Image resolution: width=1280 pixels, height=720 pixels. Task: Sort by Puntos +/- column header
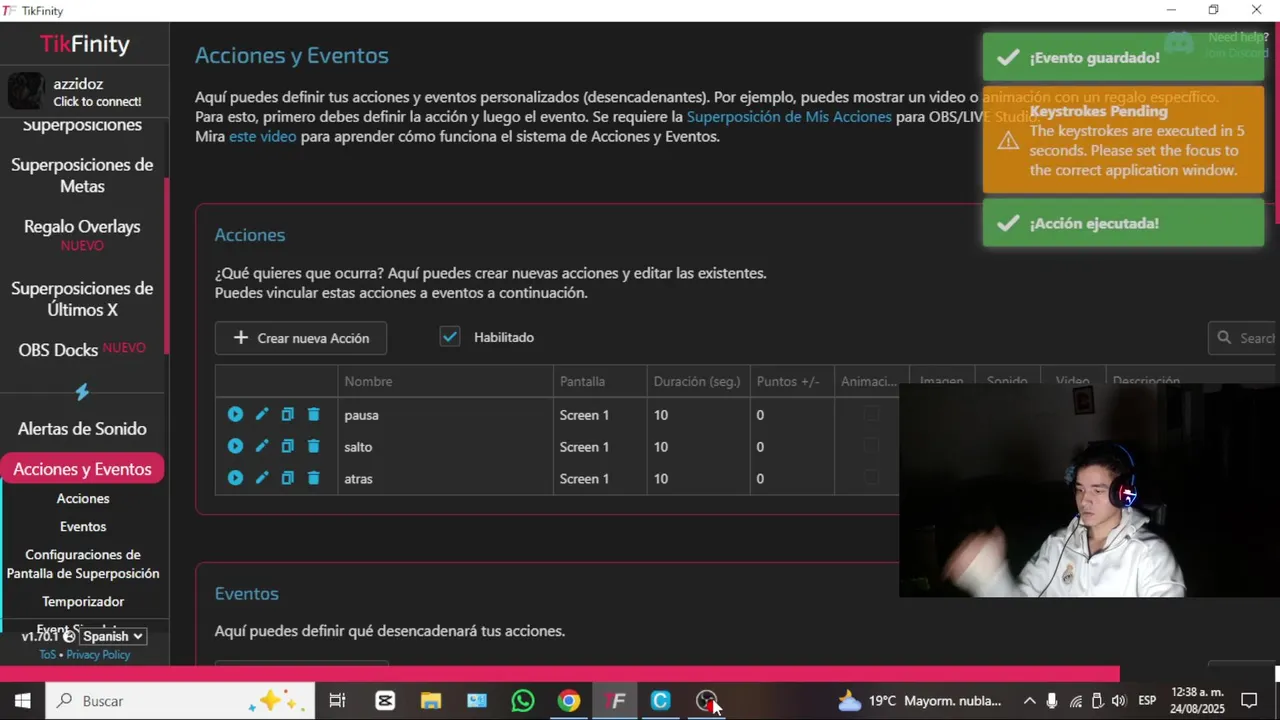click(792, 381)
